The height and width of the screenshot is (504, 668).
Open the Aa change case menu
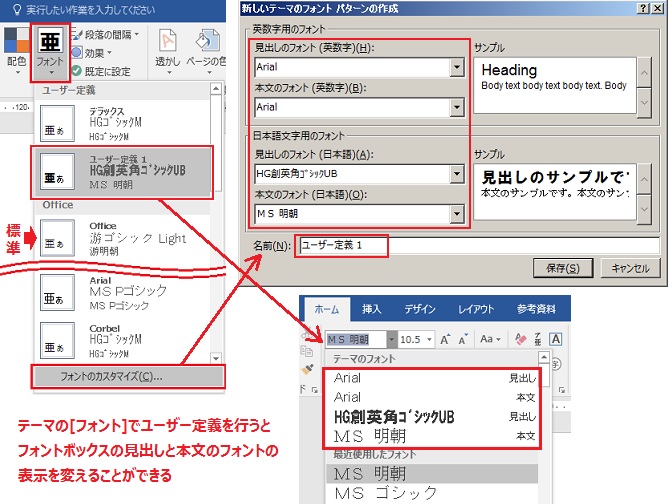[x=490, y=339]
